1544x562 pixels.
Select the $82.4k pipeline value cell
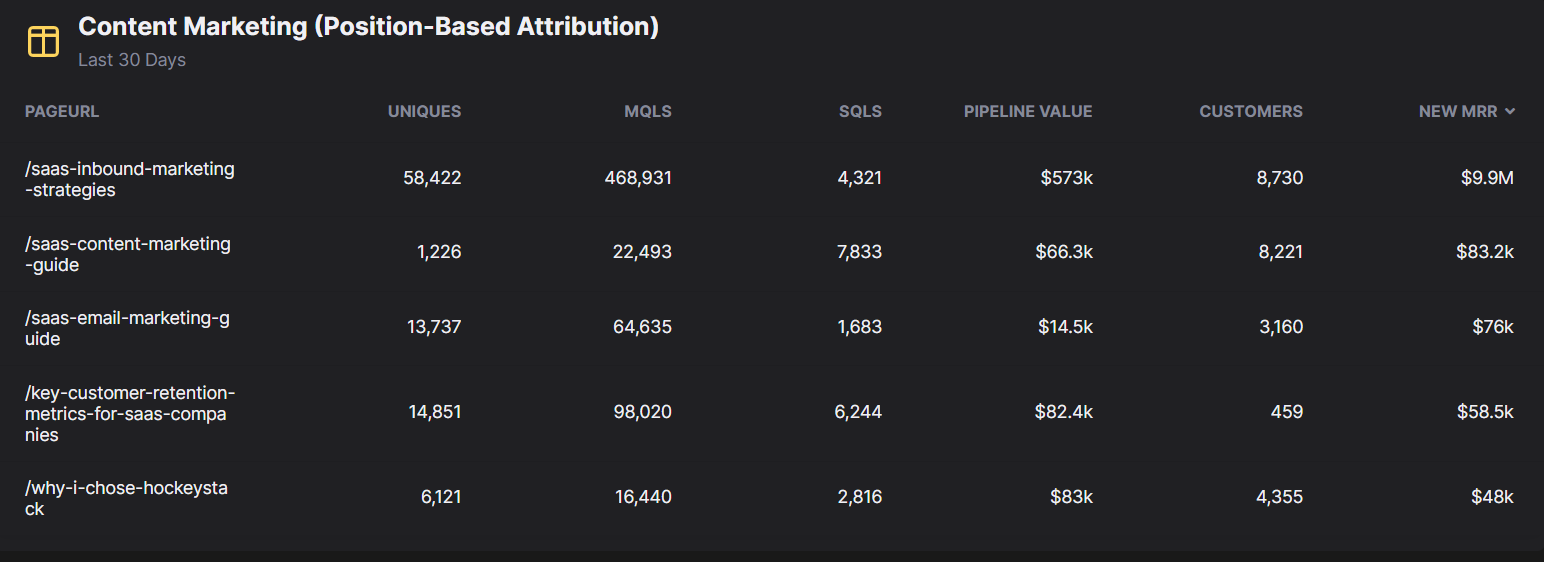(x=1064, y=412)
